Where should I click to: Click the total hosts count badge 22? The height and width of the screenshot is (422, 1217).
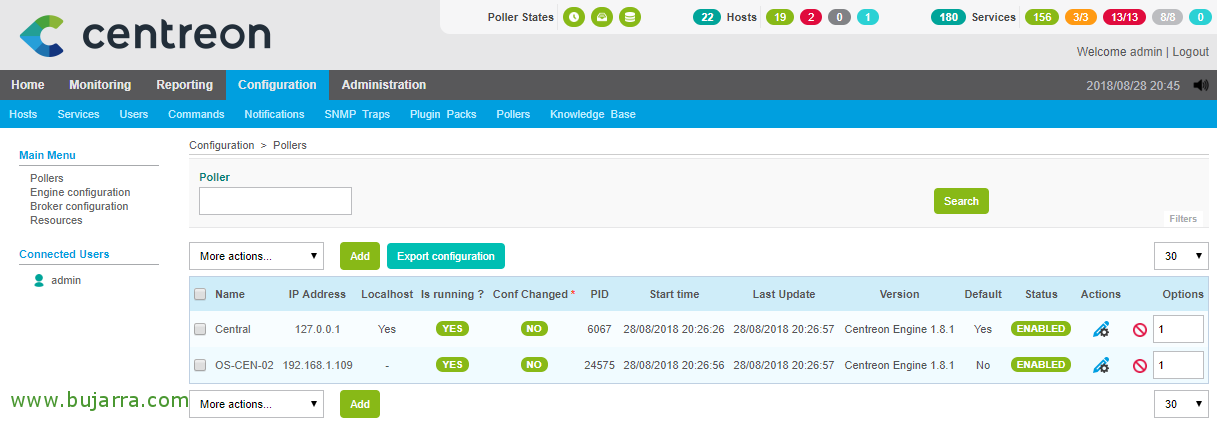[707, 17]
